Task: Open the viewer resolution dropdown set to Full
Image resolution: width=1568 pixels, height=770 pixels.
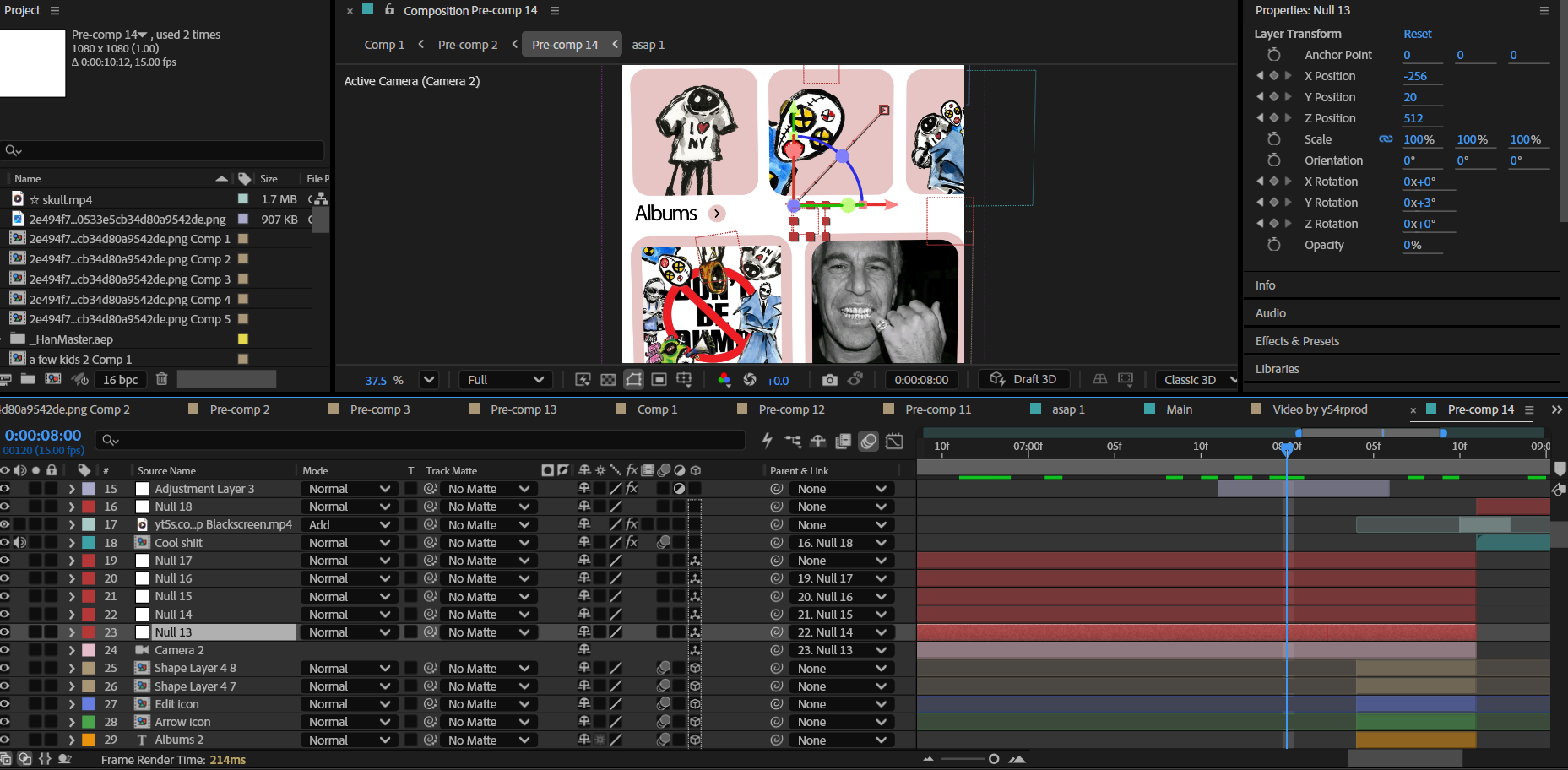Action: tap(505, 380)
